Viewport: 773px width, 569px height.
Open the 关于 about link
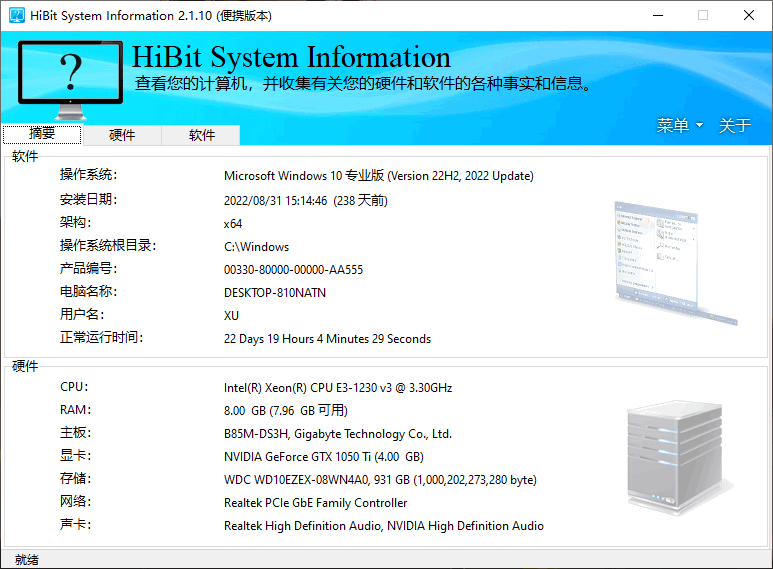pos(735,125)
